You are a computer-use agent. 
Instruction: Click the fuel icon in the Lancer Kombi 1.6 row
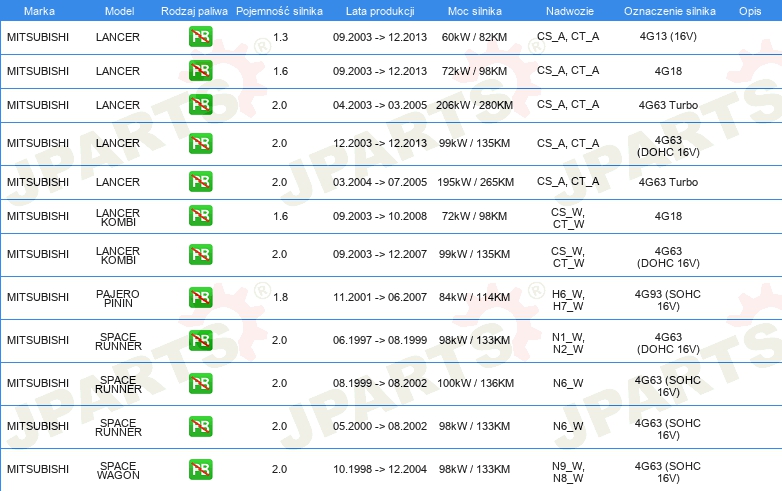(200, 216)
